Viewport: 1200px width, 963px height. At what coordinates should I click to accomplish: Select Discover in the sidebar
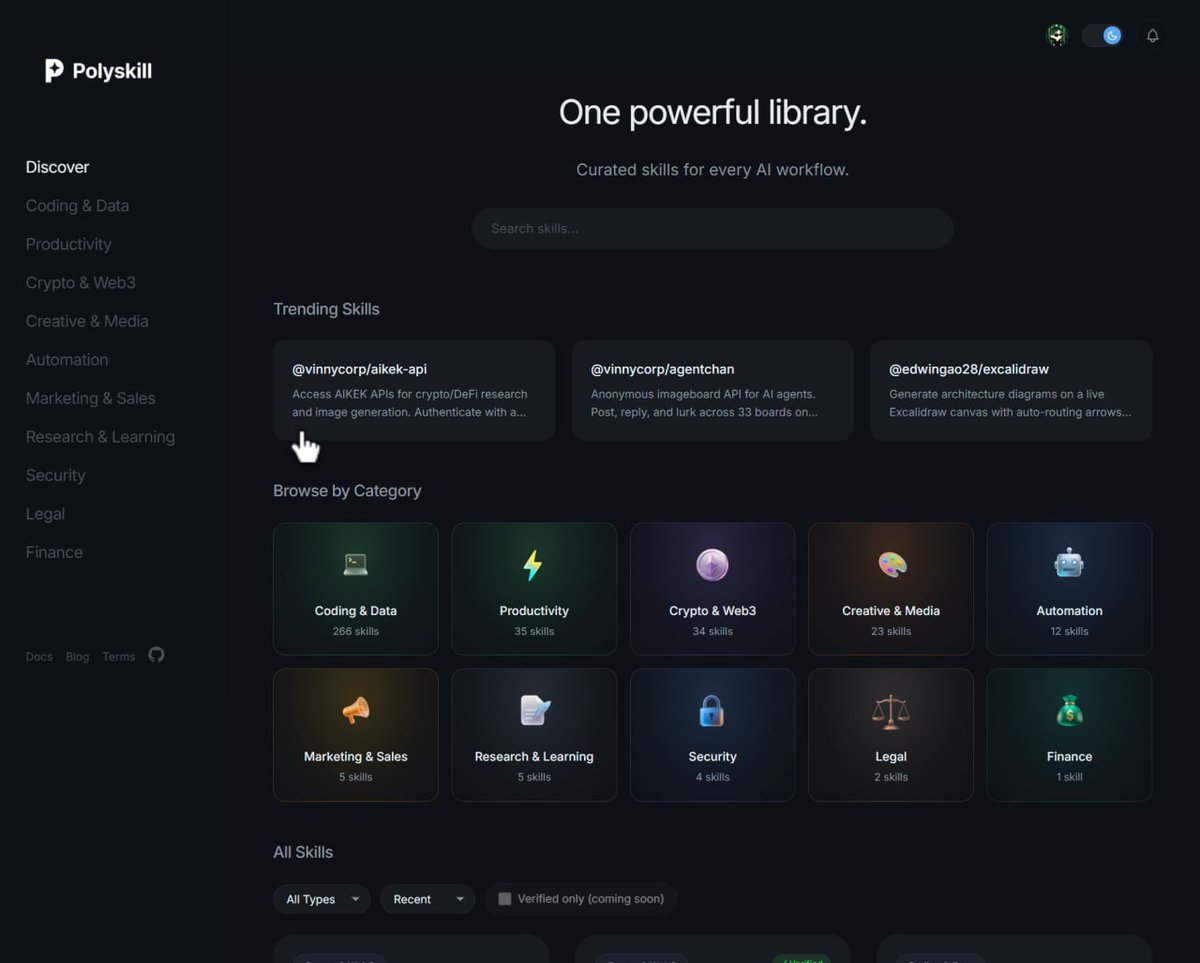(x=58, y=167)
